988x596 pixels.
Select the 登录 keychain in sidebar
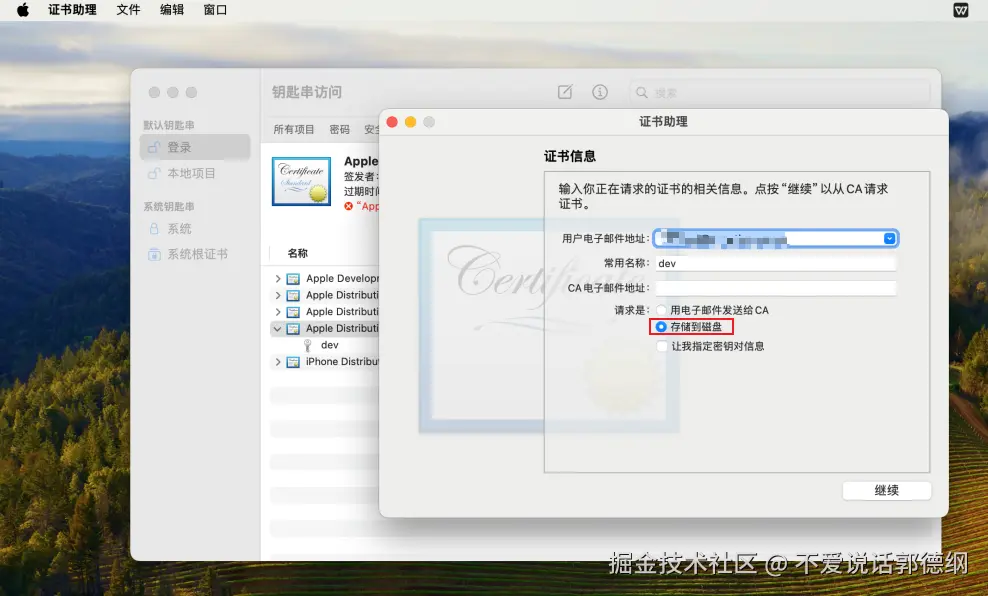pos(195,147)
